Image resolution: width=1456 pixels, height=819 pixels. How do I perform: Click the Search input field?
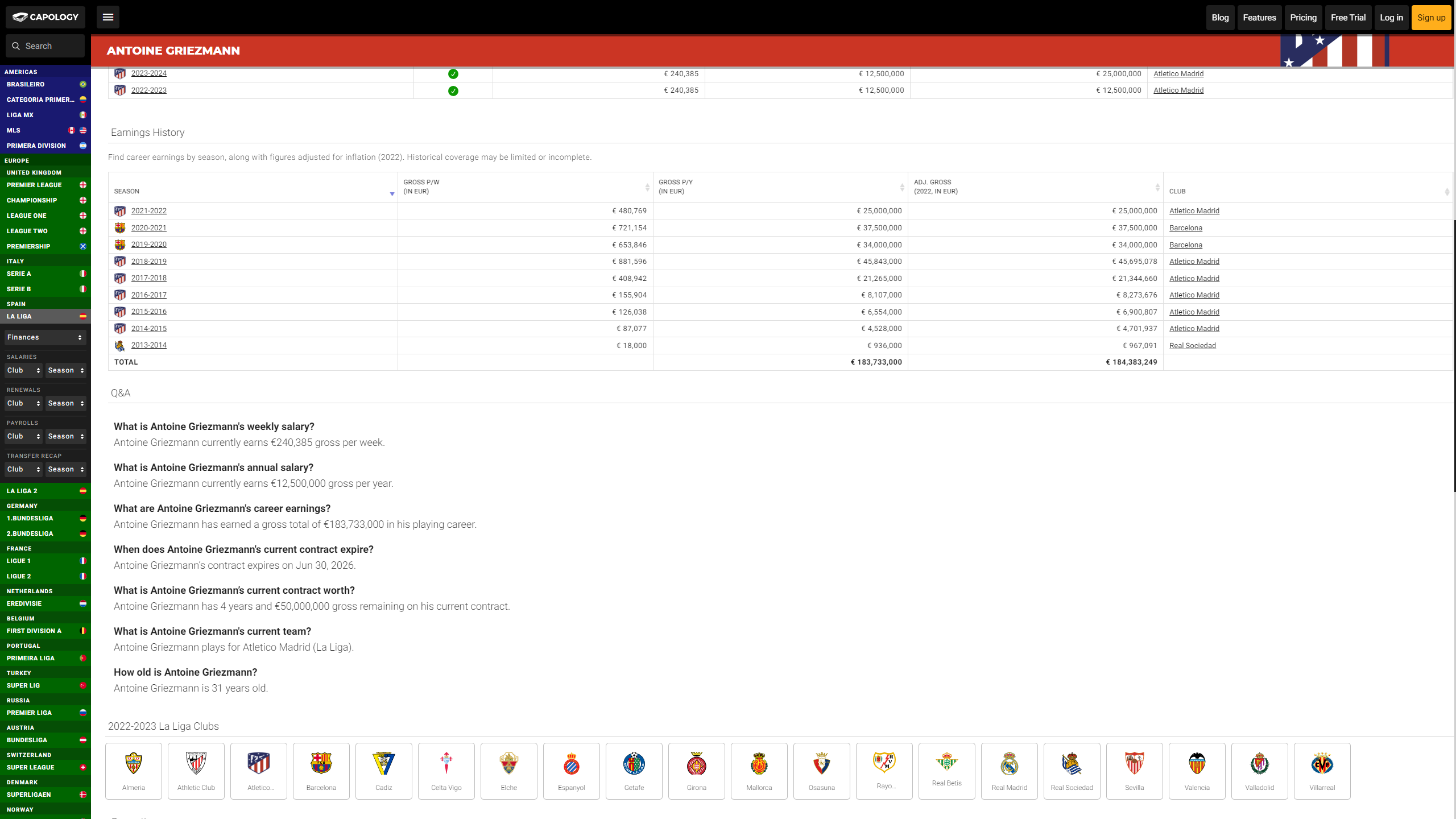45,46
